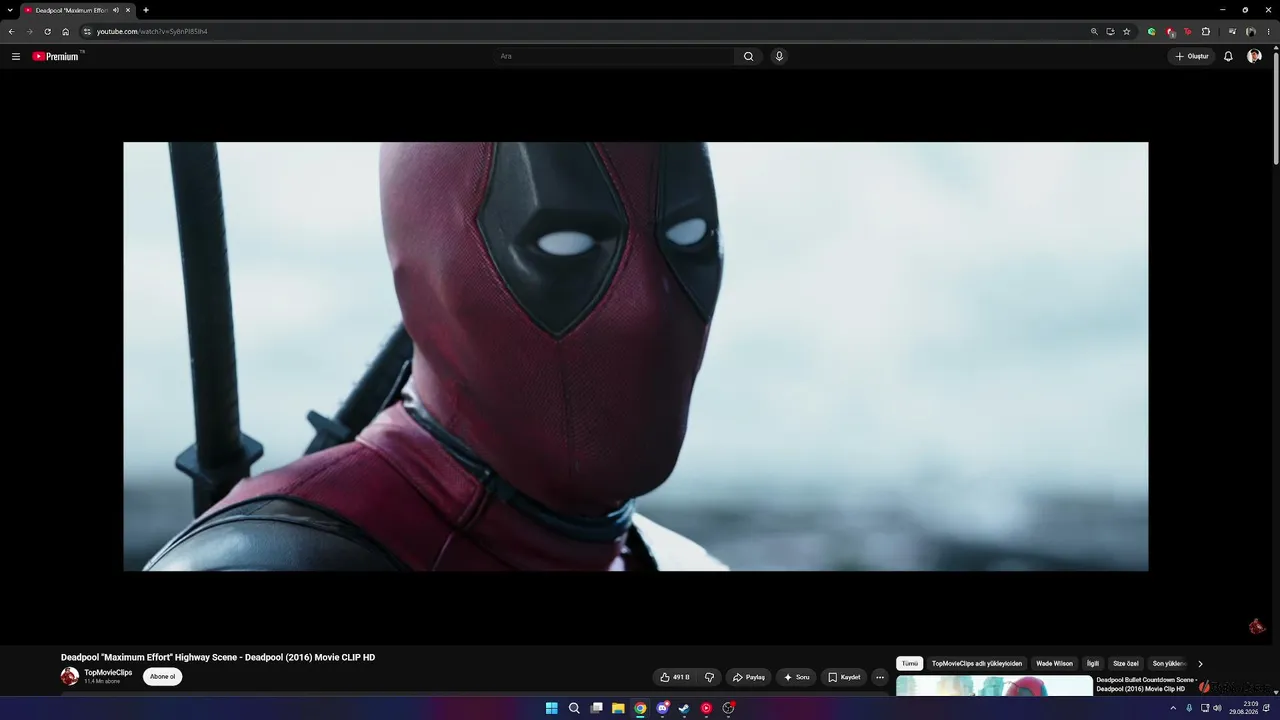The image size is (1280, 720).
Task: Click the Deadpool video player frame
Action: [636, 356]
